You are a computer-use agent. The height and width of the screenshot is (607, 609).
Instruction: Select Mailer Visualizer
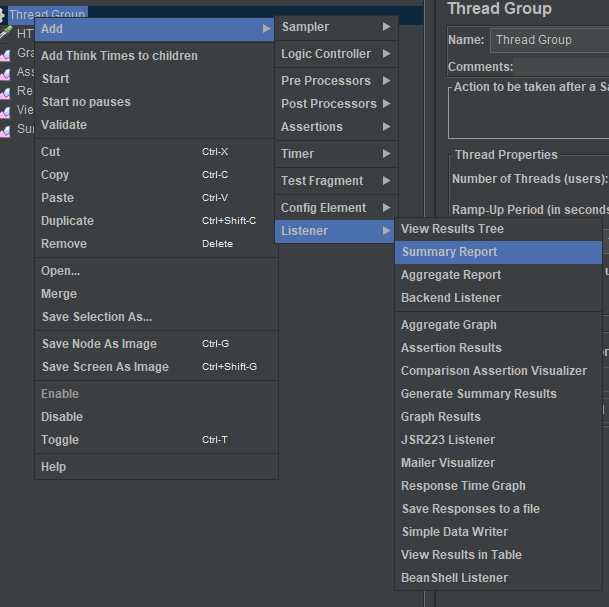tap(498, 463)
